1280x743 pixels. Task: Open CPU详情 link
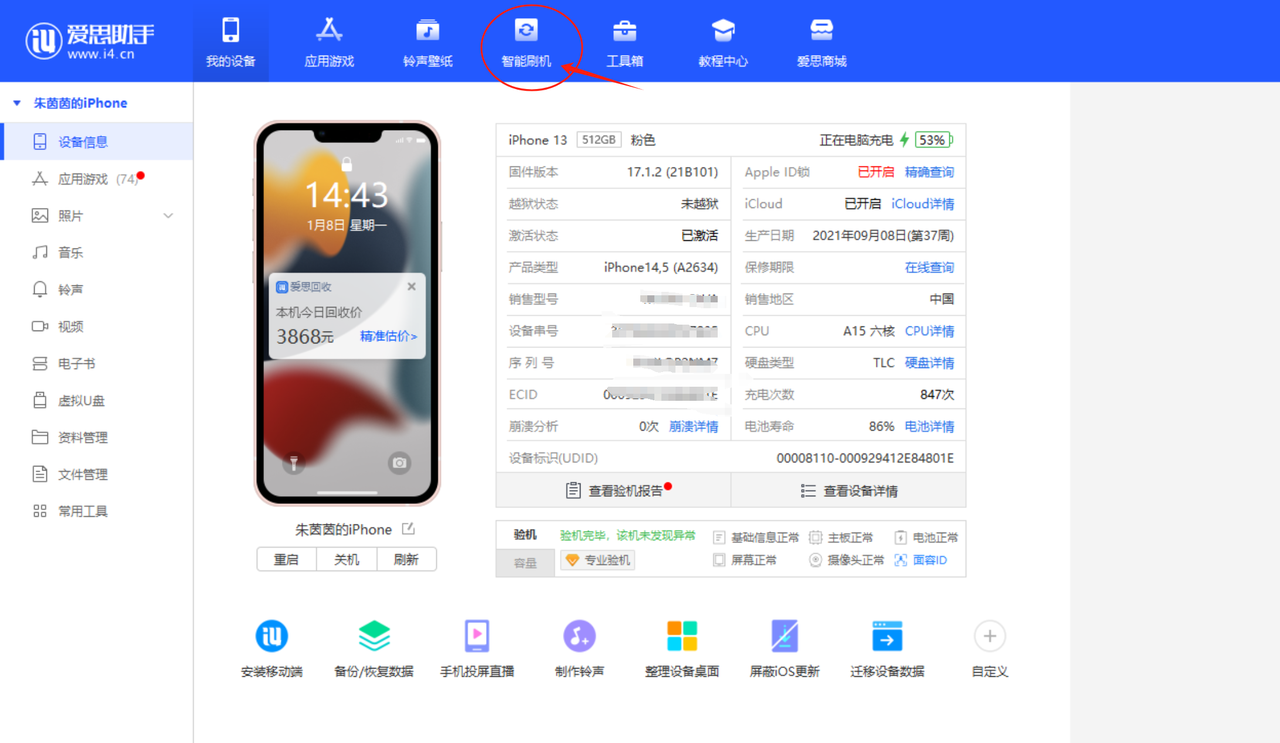pyautogui.click(x=929, y=331)
